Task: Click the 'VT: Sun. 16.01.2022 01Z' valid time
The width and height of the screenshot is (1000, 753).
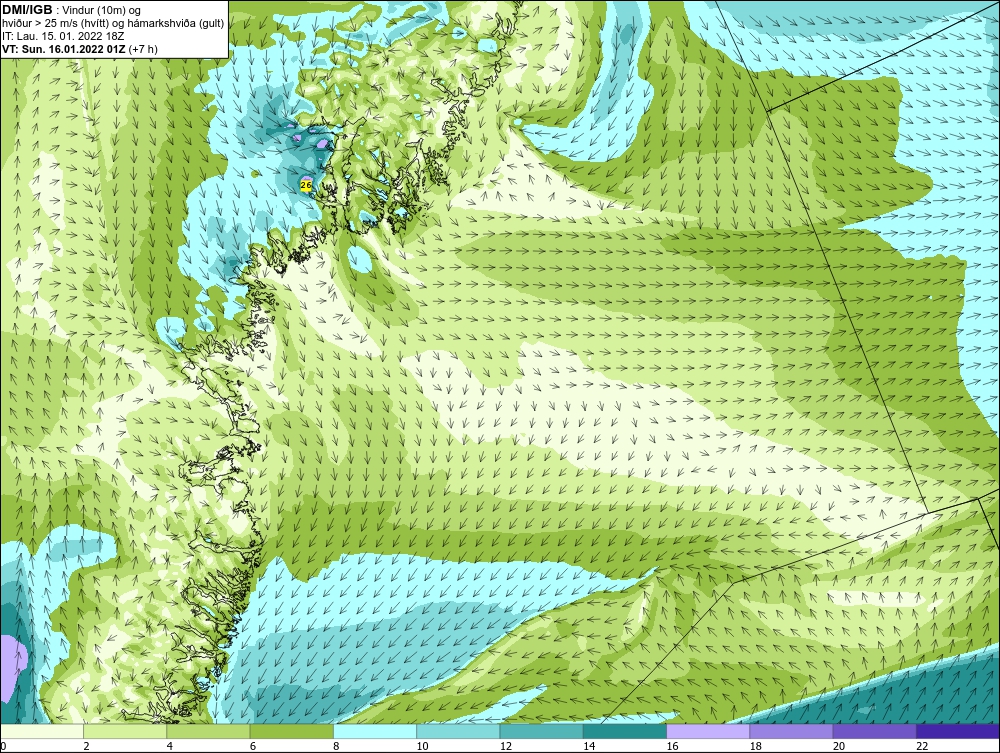Action: pos(64,49)
